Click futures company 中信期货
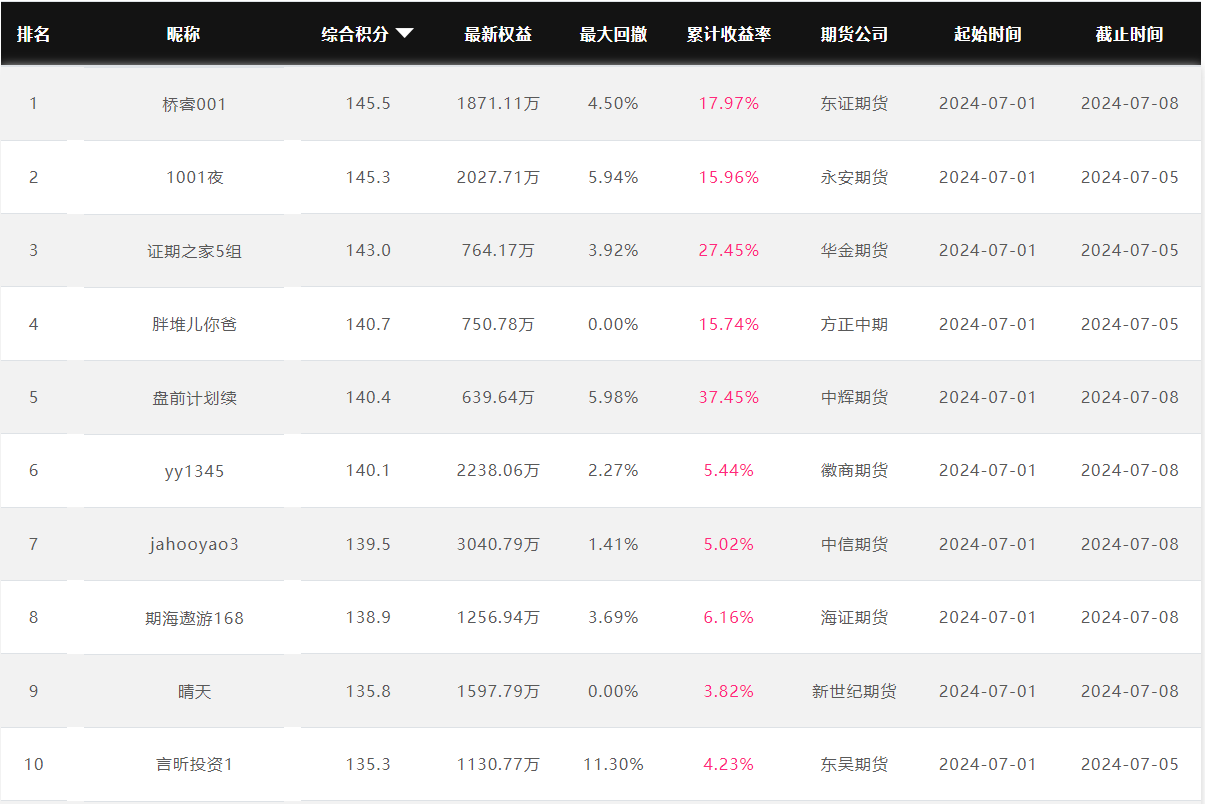The image size is (1205, 804). [854, 544]
